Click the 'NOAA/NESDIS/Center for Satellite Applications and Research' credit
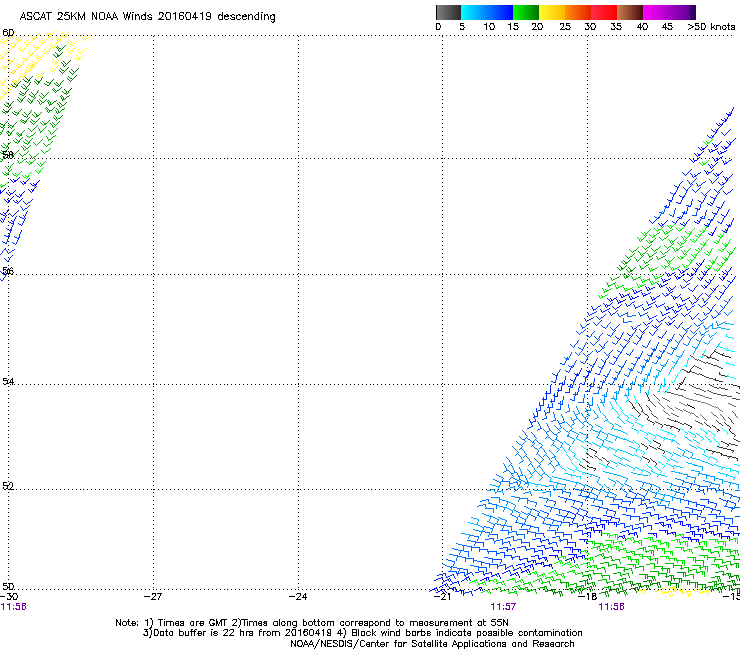 click(432, 644)
